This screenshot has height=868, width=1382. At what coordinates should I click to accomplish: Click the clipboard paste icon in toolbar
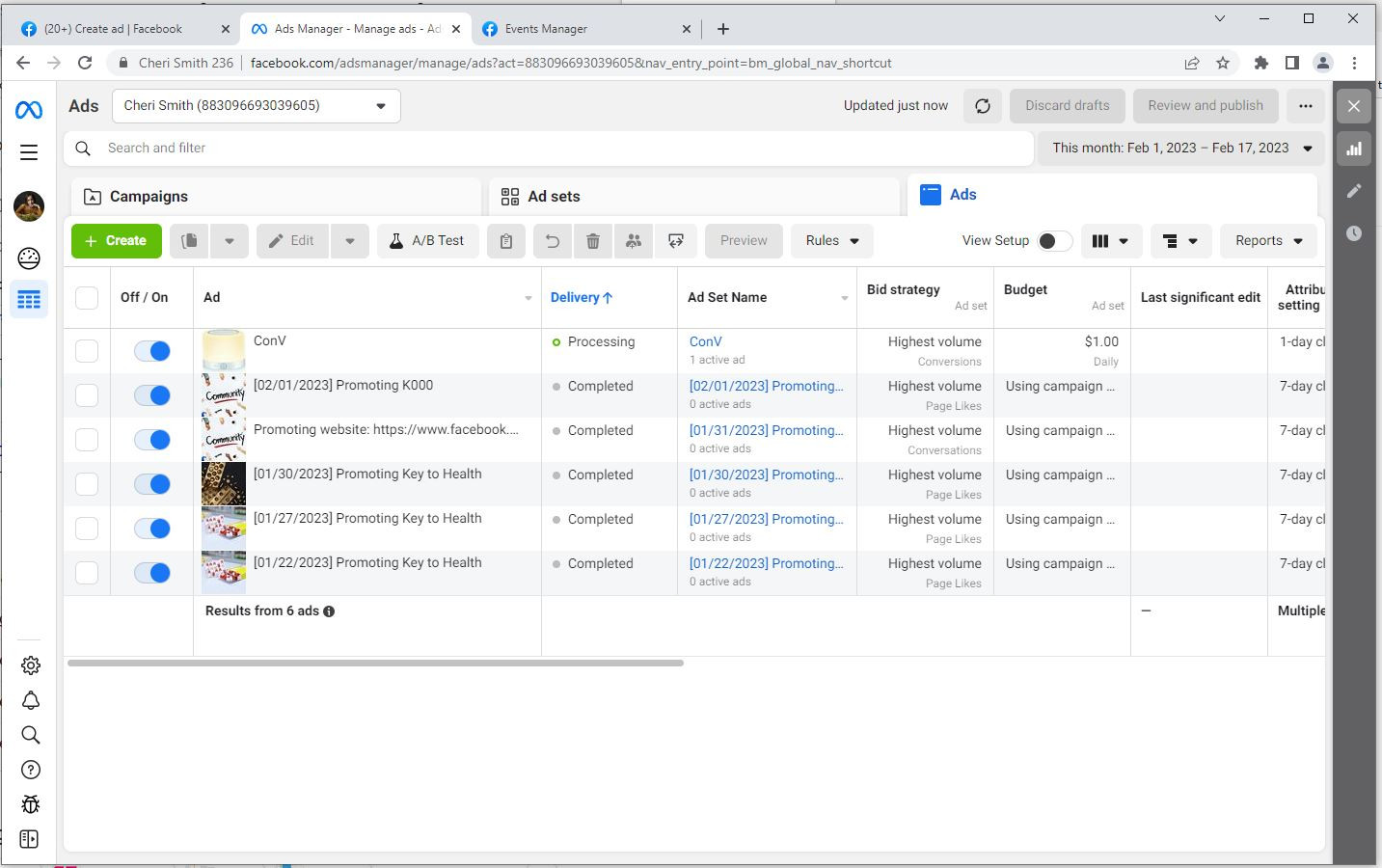[506, 241]
